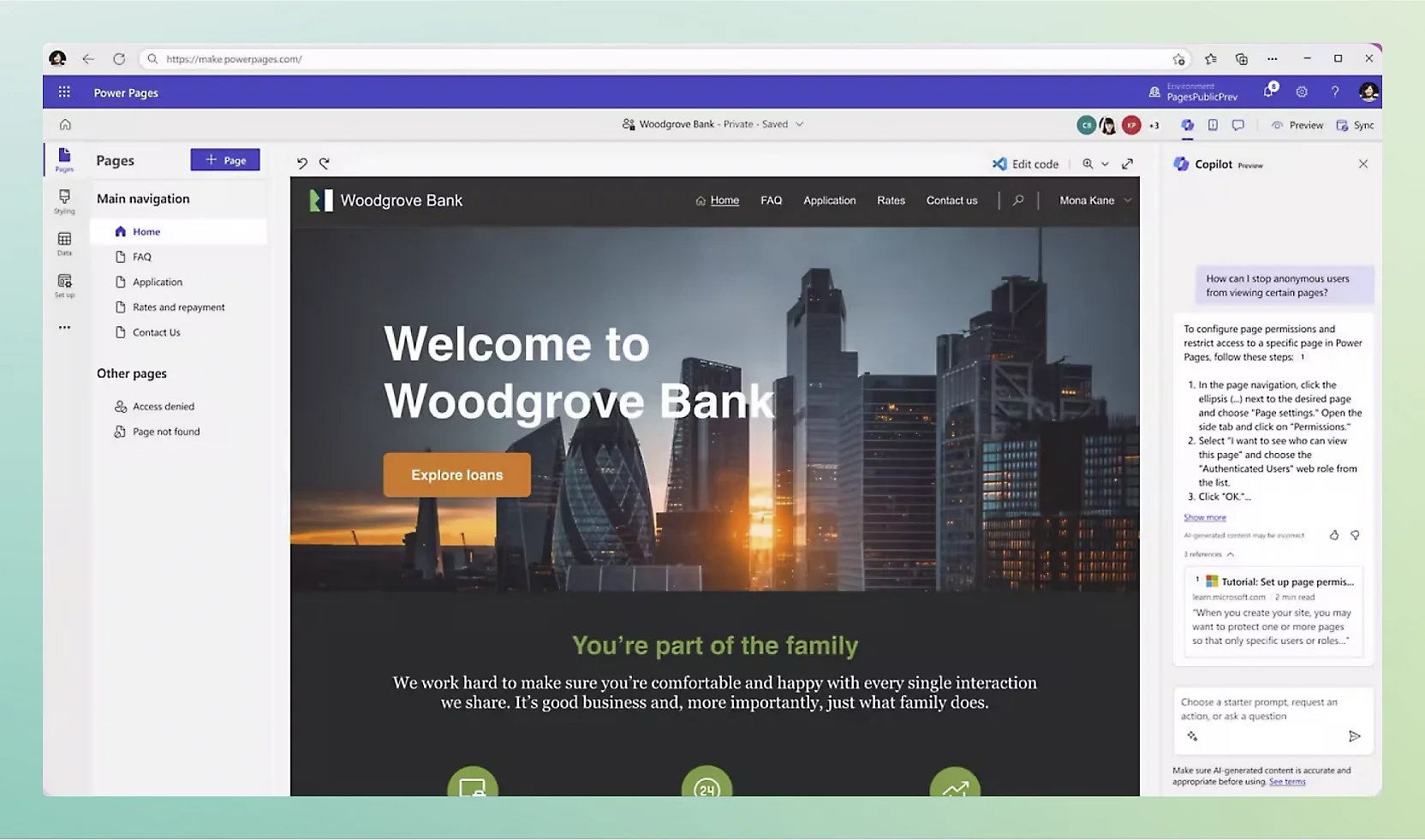This screenshot has height=840, width=1425.
Task: Go to the Home icon in the left rail
Action: click(x=65, y=125)
